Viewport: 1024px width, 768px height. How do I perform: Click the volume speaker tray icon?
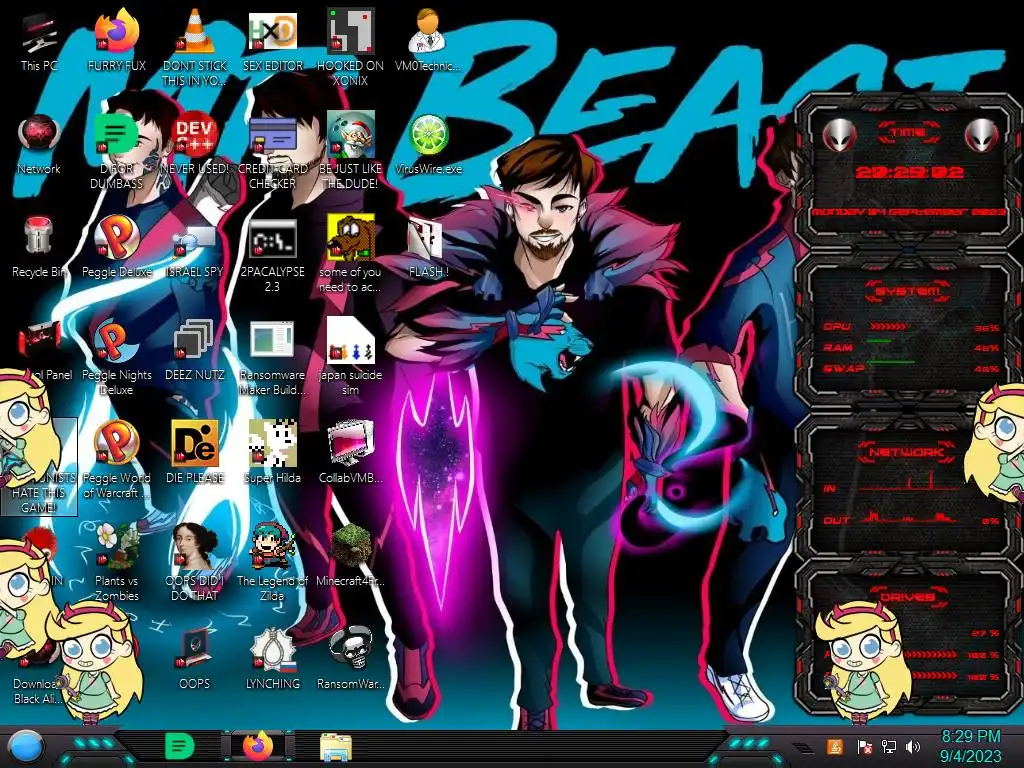coord(914,747)
